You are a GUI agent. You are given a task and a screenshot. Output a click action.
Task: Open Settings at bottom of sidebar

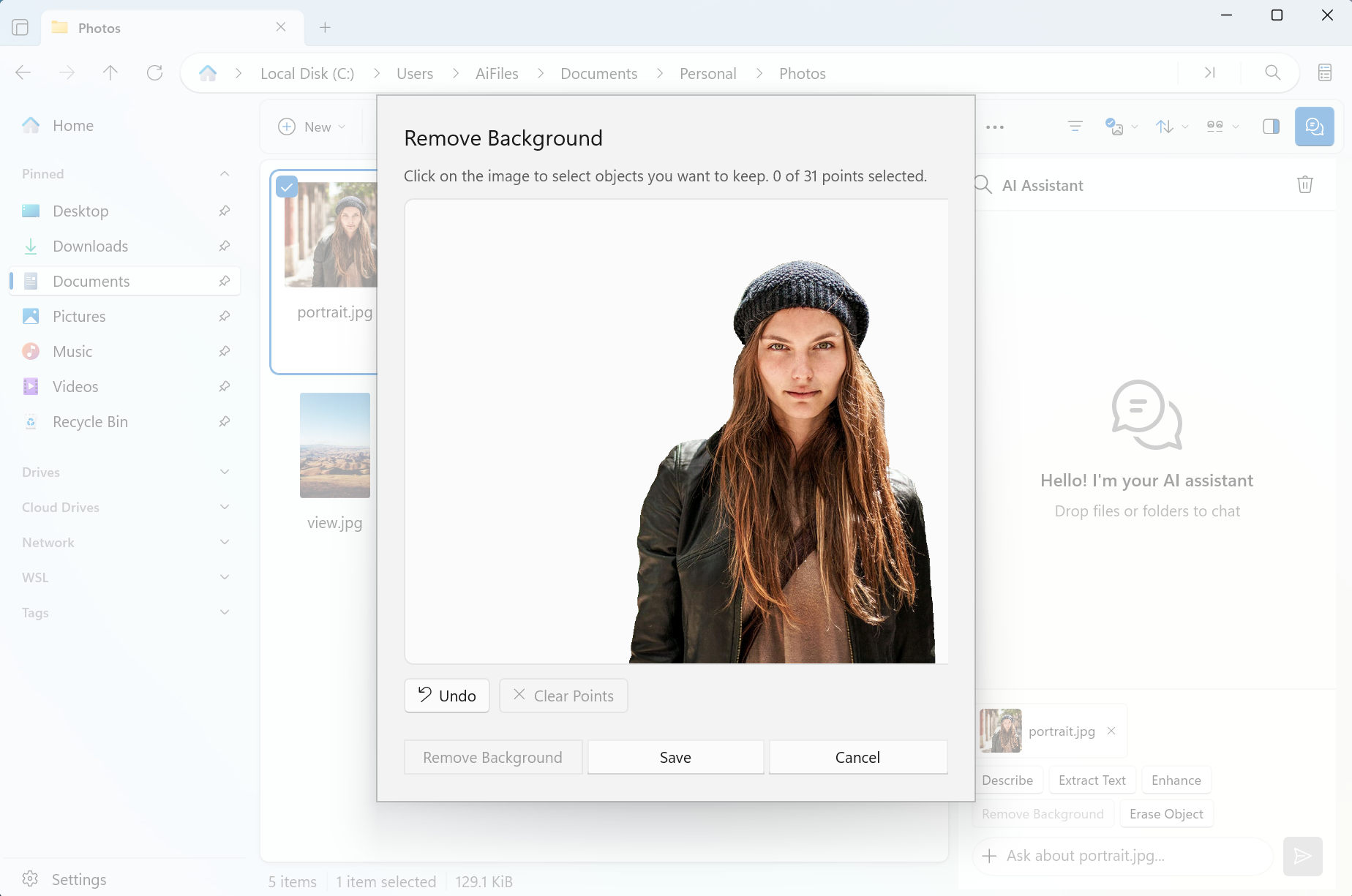tap(64, 878)
